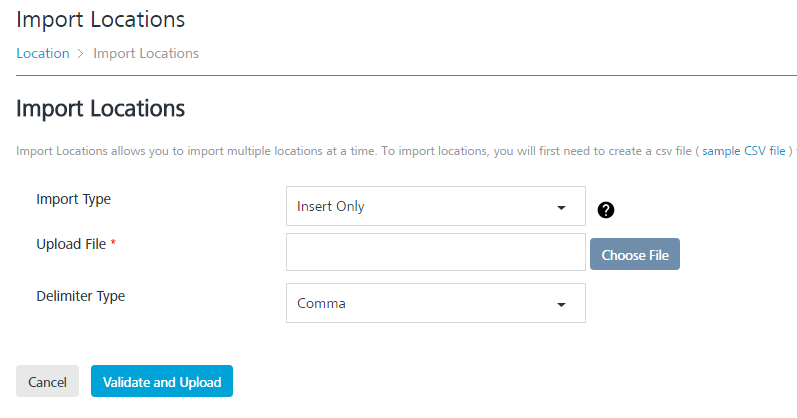The width and height of the screenshot is (797, 418).
Task: Click the 'Import Locations' section heading
Action: point(101,108)
